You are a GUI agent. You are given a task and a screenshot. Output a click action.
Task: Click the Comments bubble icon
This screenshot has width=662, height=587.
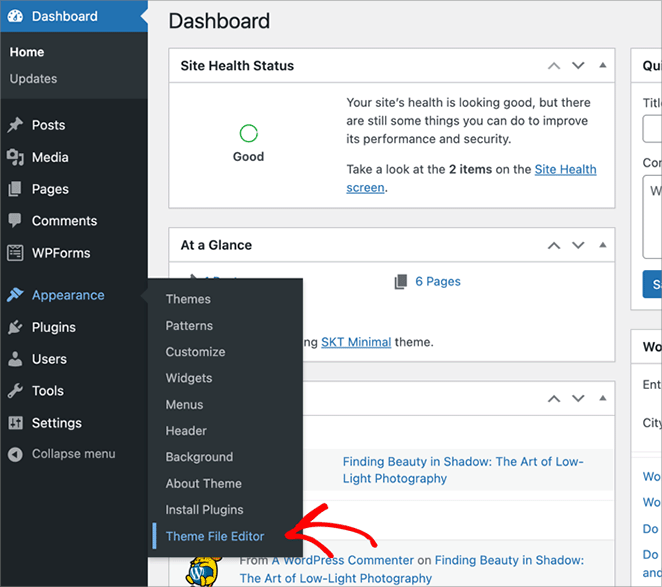coord(15,221)
